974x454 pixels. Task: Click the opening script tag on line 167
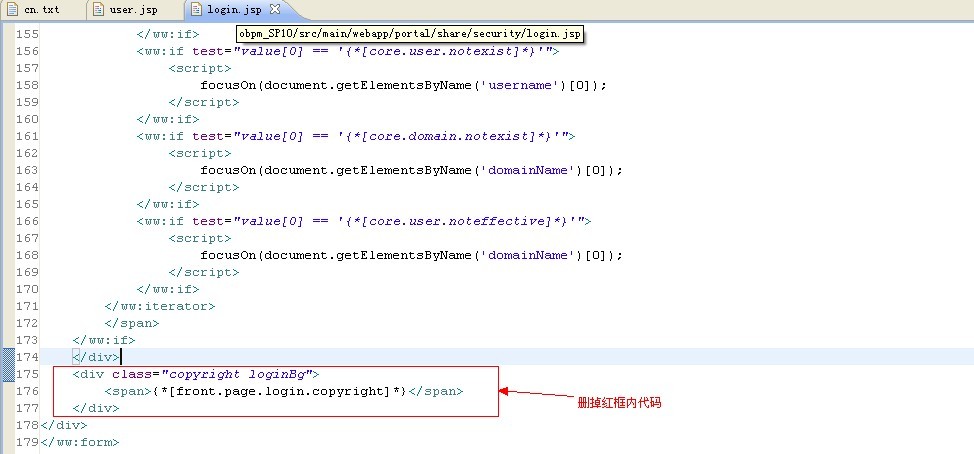coord(199,238)
